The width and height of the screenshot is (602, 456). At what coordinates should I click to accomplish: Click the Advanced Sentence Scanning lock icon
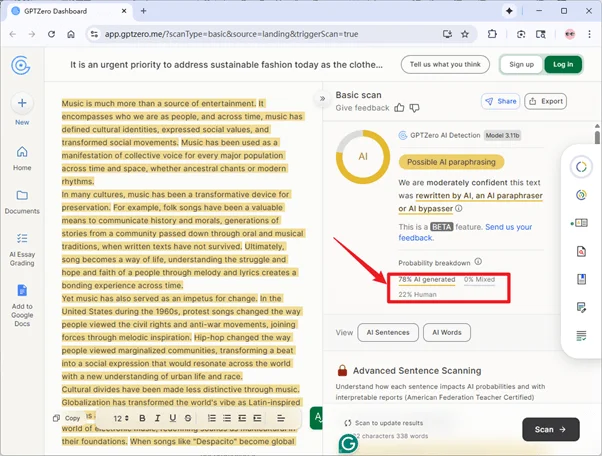coord(342,370)
